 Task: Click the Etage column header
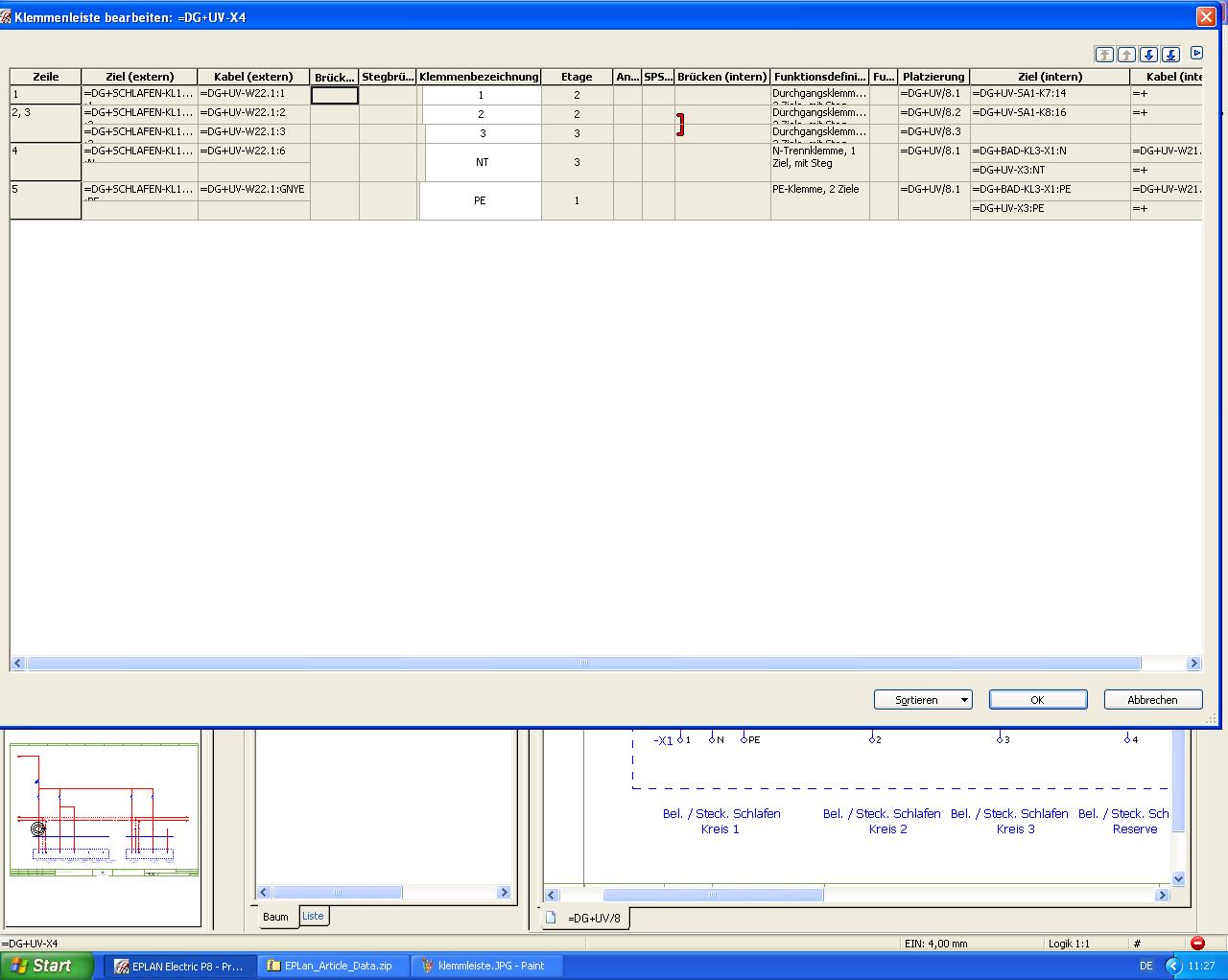click(x=577, y=77)
